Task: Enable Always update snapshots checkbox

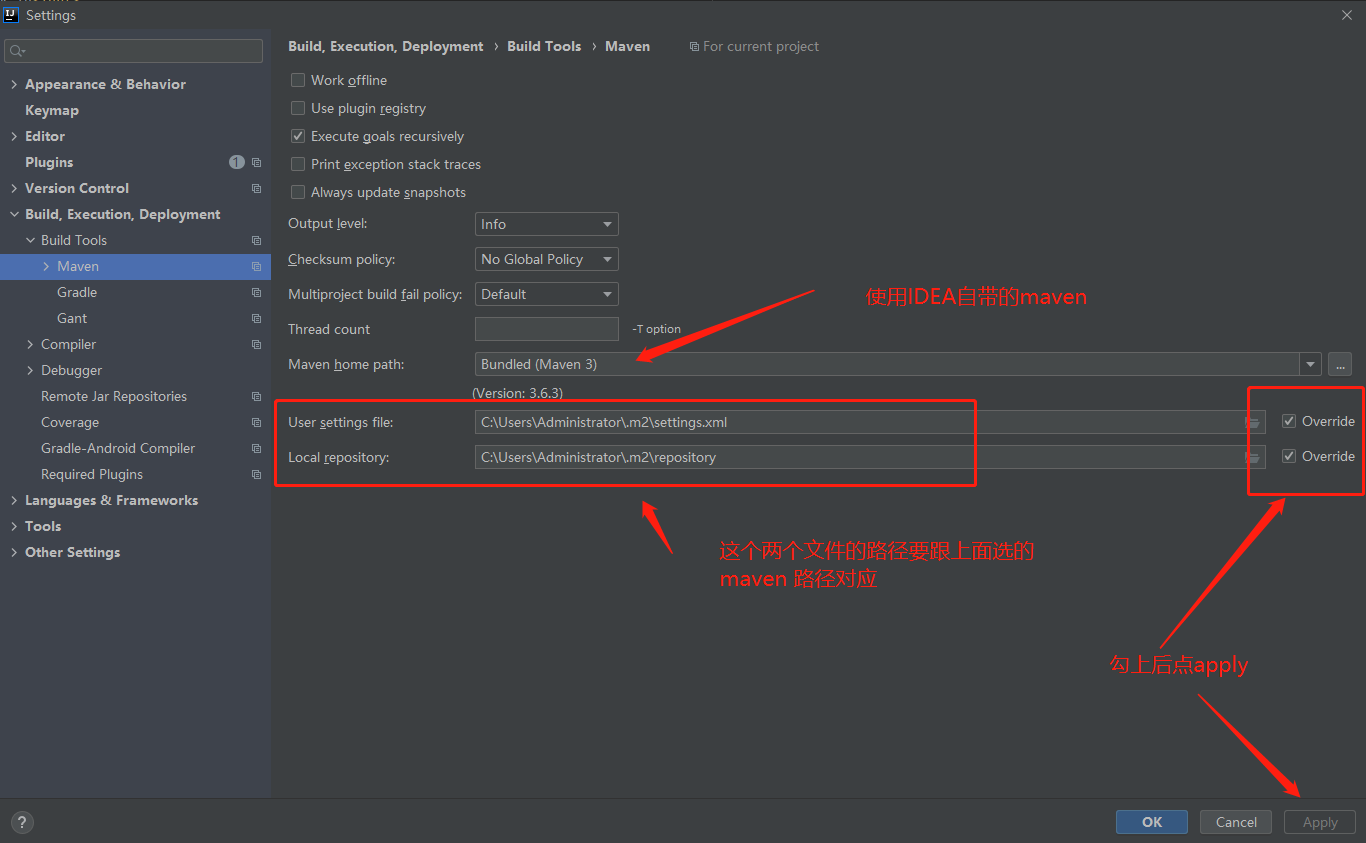Action: (298, 192)
